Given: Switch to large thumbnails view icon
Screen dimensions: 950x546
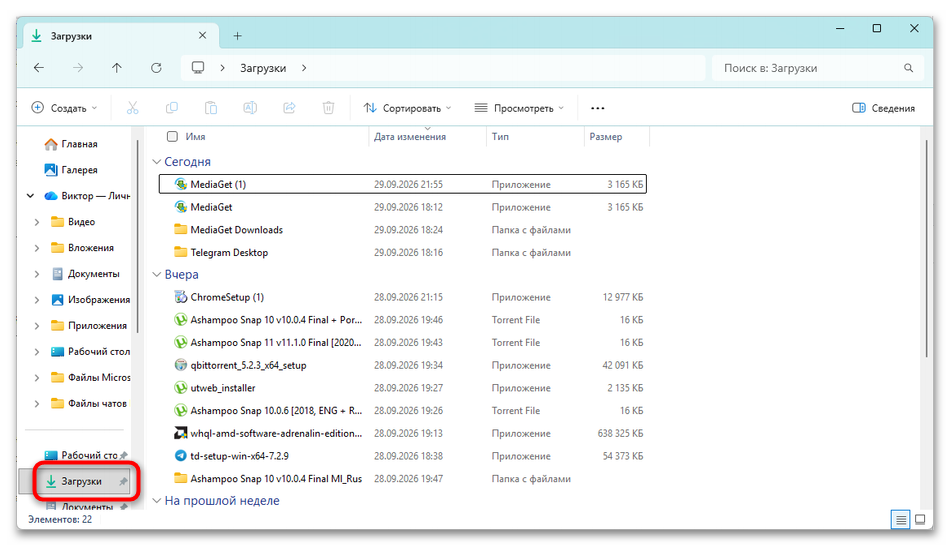Looking at the screenshot, I should (x=920, y=519).
